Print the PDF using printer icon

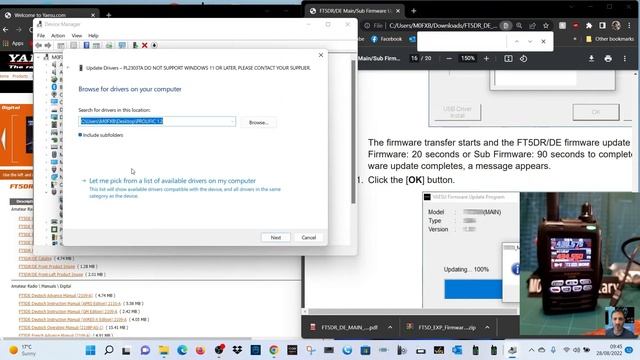pos(608,59)
